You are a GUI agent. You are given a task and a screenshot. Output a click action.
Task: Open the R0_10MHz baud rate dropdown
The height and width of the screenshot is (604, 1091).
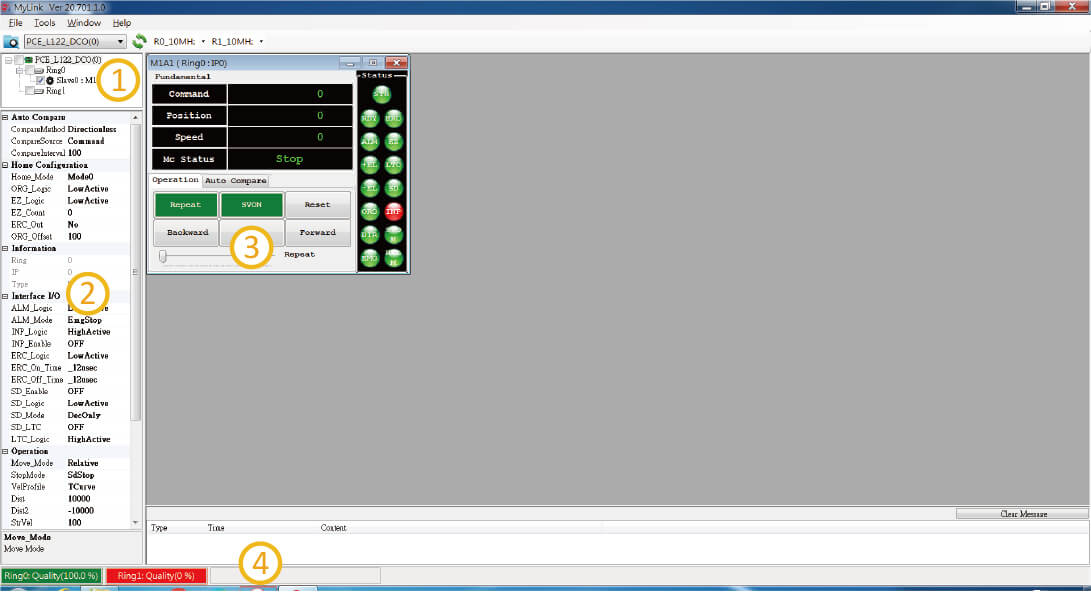pos(203,42)
